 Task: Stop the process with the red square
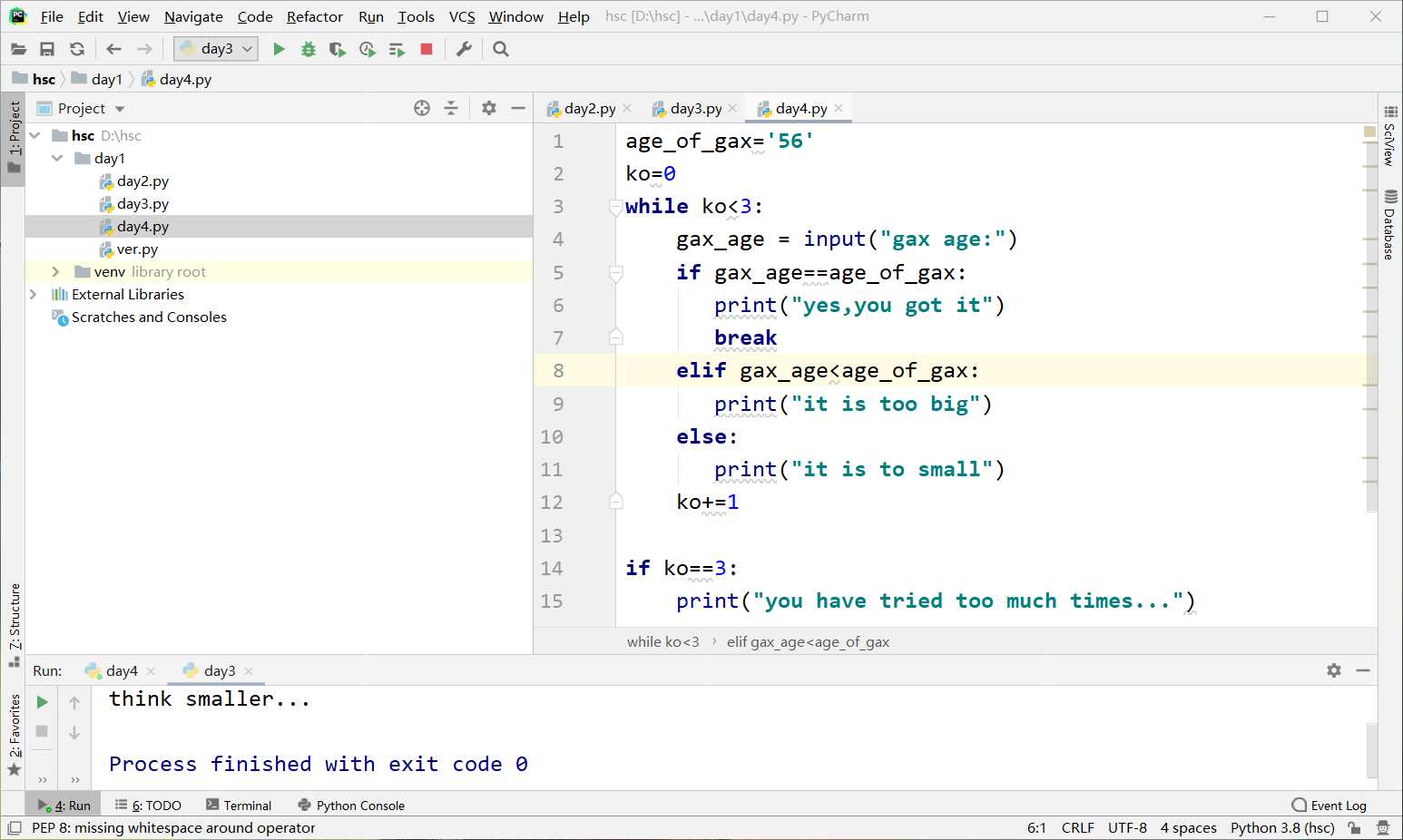click(427, 49)
